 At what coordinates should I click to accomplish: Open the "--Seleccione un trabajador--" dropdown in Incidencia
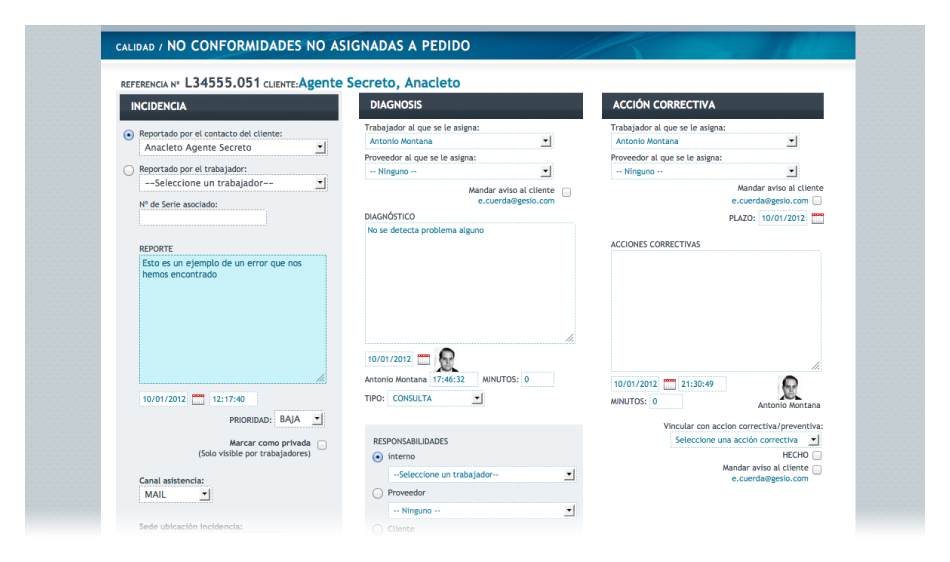pyautogui.click(x=233, y=183)
